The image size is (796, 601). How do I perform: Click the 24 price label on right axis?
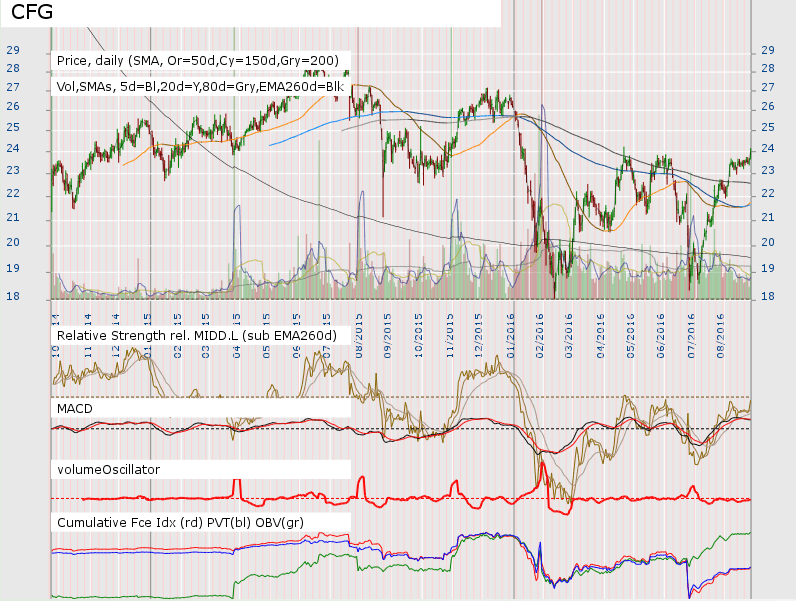pyautogui.click(x=769, y=149)
